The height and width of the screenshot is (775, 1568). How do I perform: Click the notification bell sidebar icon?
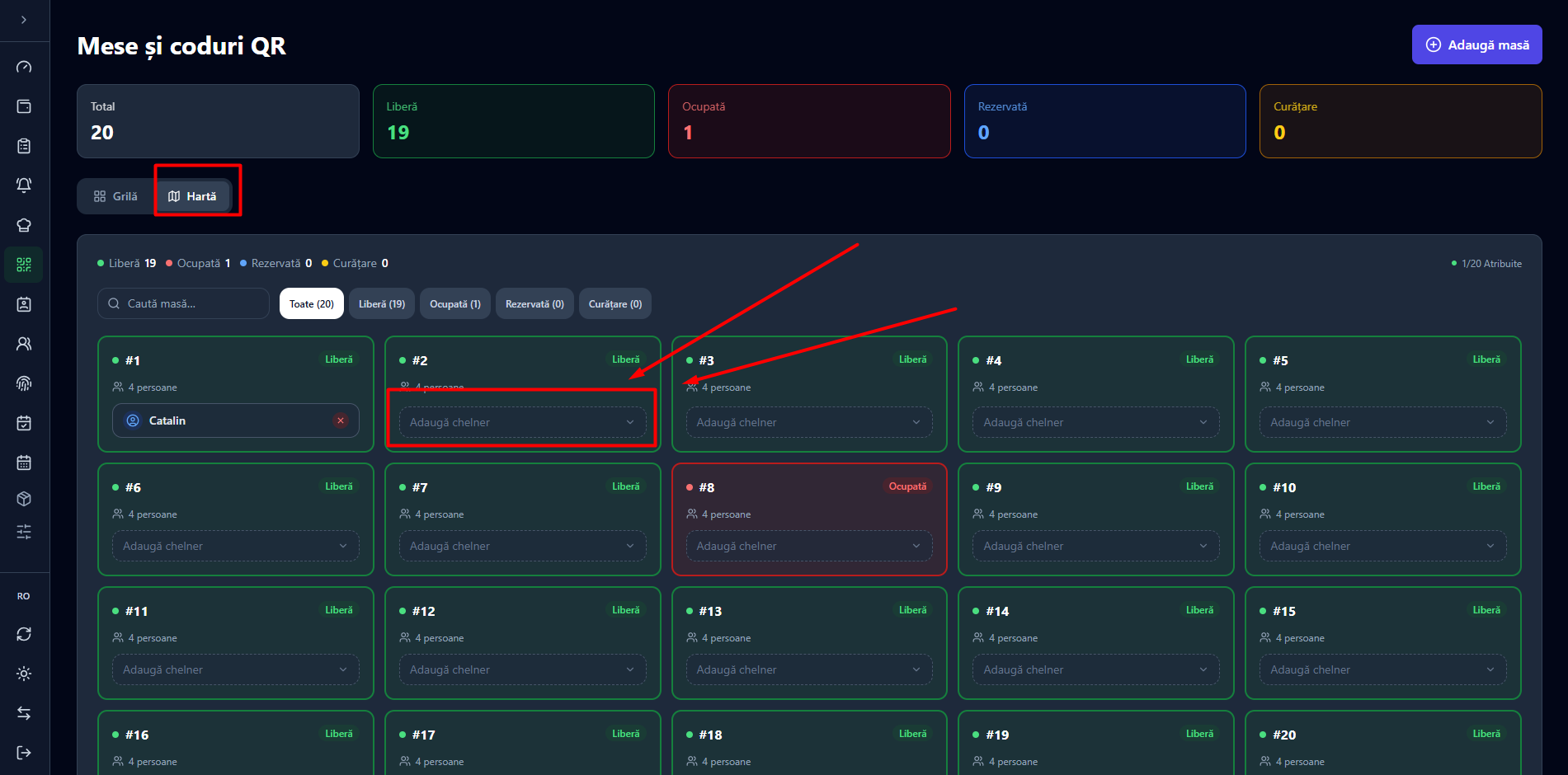tap(24, 186)
